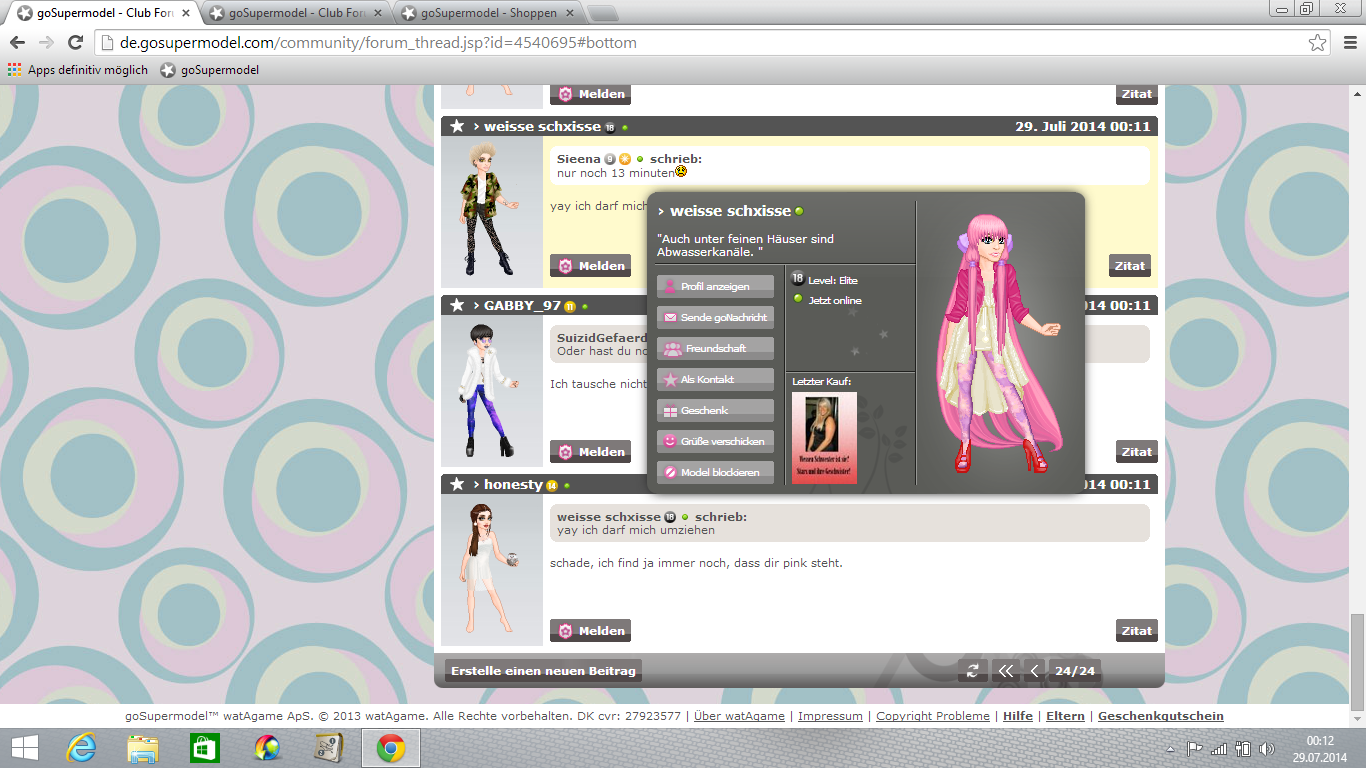The image size is (1366, 768).
Task: Quote honesty's post using Zitat
Action: tap(1136, 631)
